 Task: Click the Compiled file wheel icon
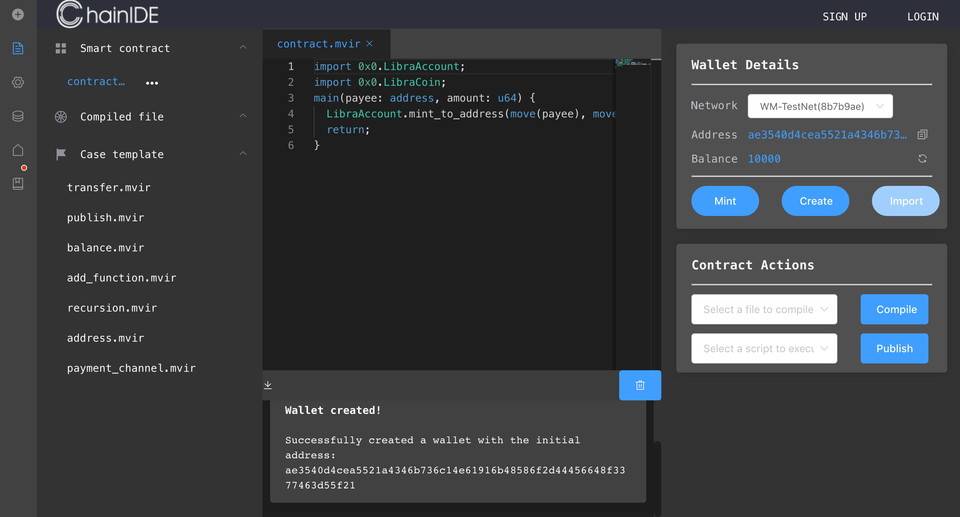coord(61,116)
